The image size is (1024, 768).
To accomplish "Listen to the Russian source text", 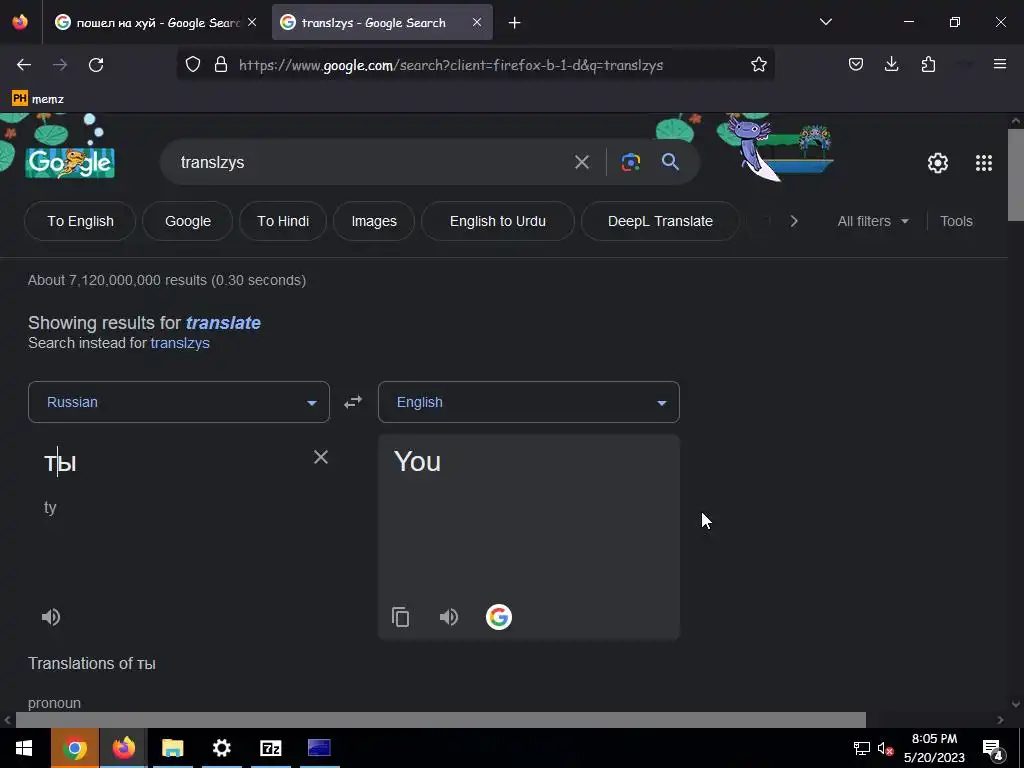I will tap(51, 617).
